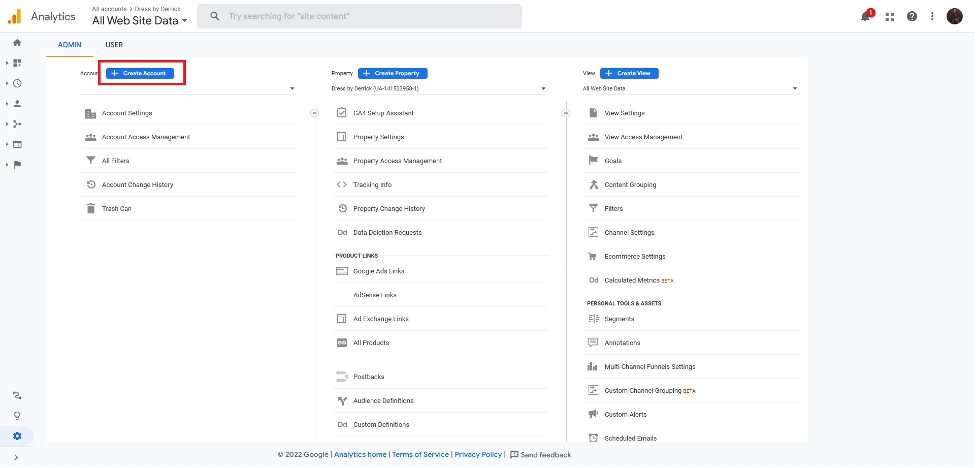Open Behavior icon in sidebar
This screenshot has width=977, height=468.
17,145
